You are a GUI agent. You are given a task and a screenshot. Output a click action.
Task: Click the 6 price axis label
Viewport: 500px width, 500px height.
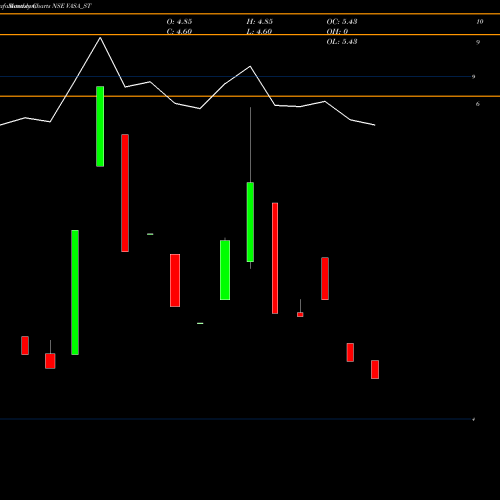point(478,104)
